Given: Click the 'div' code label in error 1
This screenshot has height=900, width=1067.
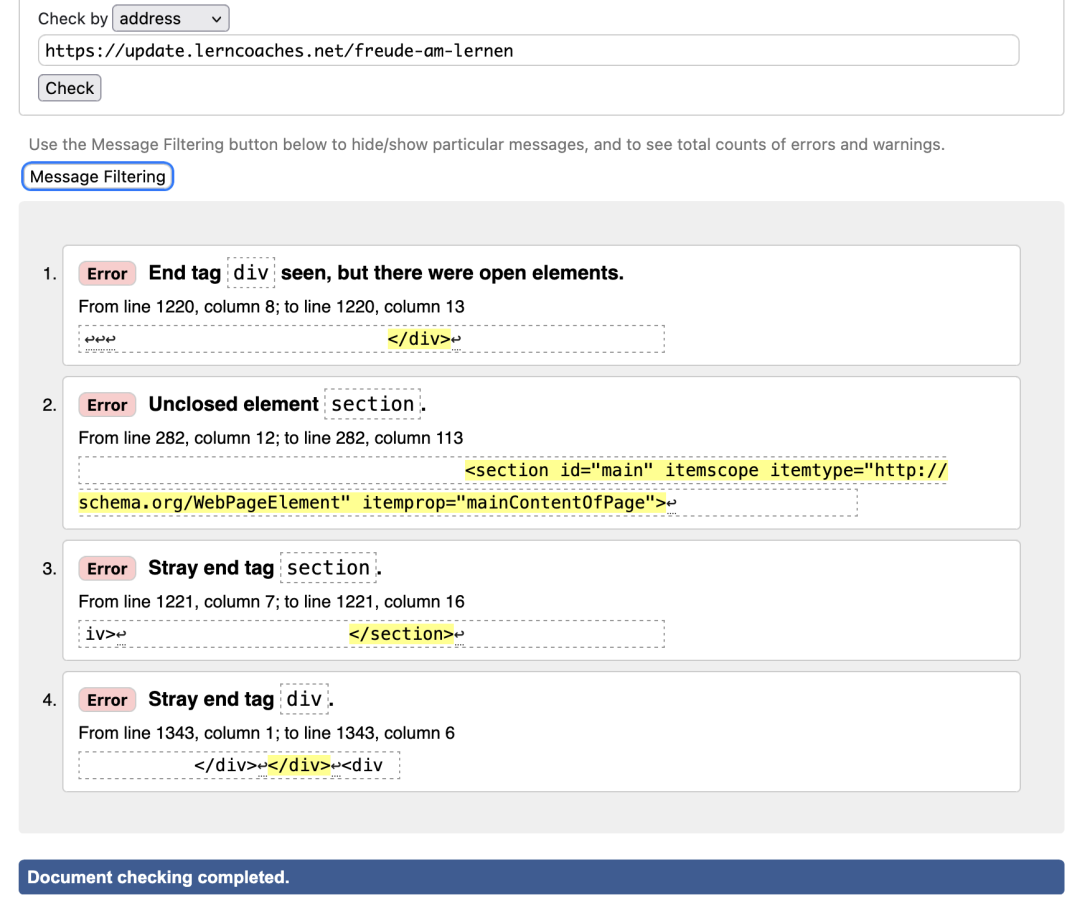Looking at the screenshot, I should click(x=251, y=273).
